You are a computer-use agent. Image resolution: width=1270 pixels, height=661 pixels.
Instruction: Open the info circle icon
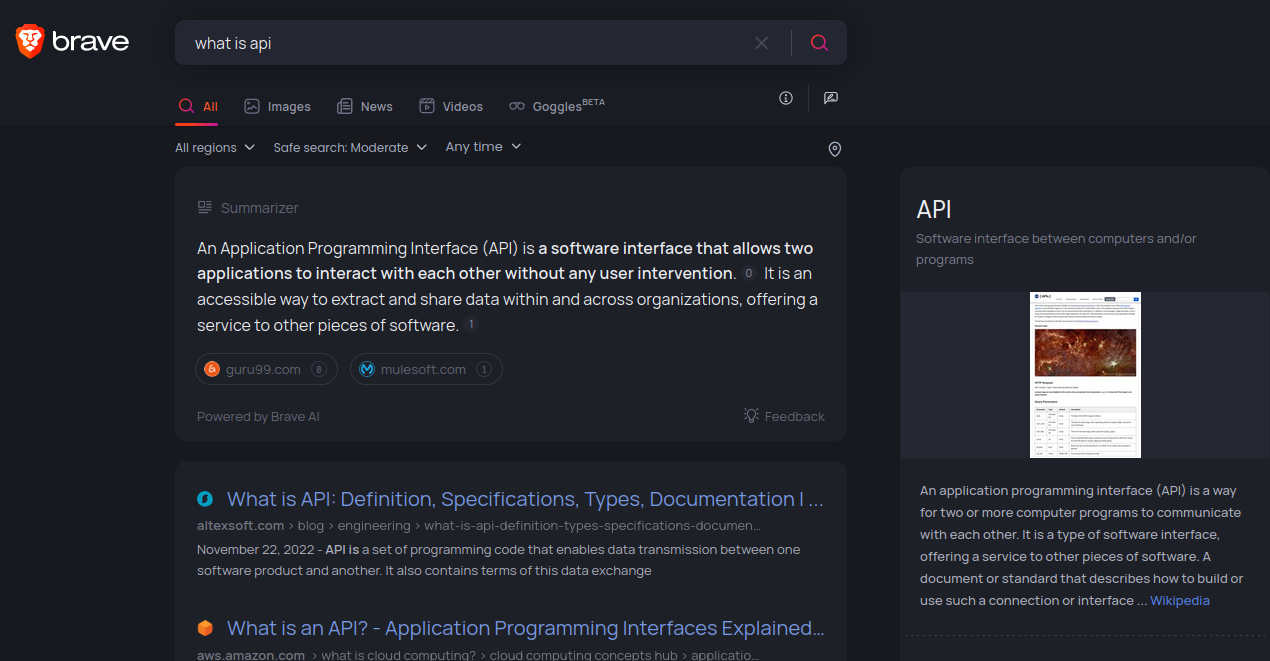[786, 98]
